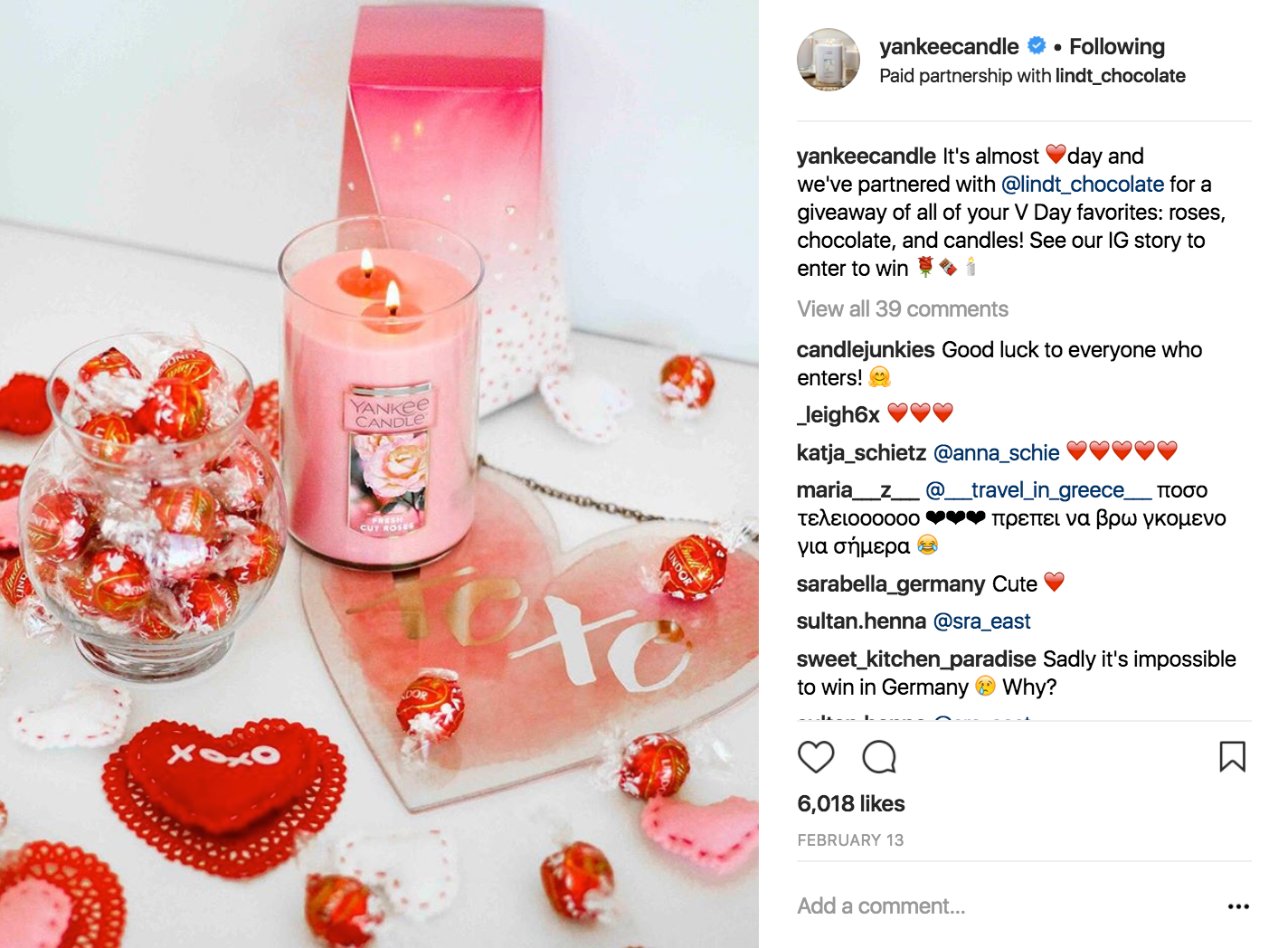
Task: View the 6,018 likes list
Action: [851, 803]
